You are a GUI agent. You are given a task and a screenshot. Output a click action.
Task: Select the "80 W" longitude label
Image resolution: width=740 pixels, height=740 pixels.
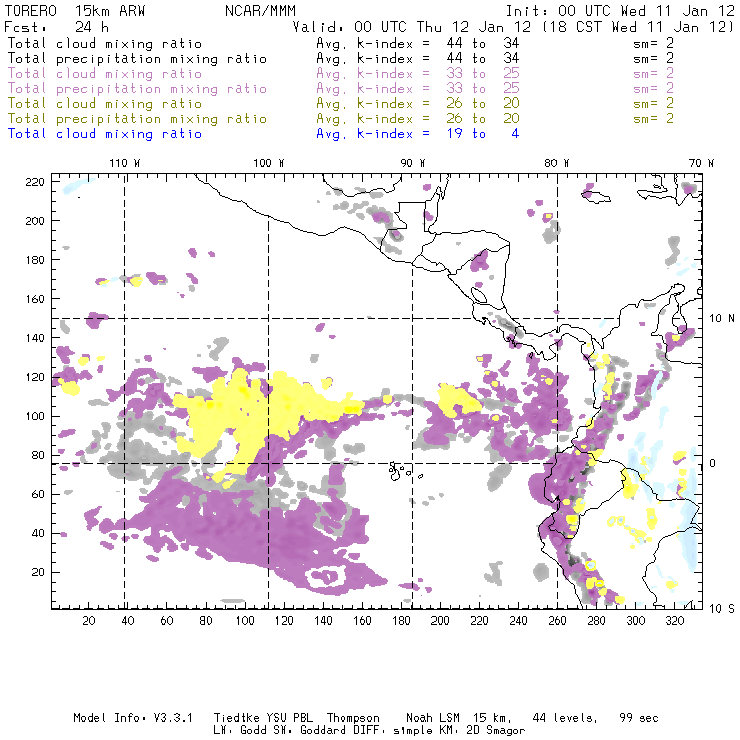557,163
